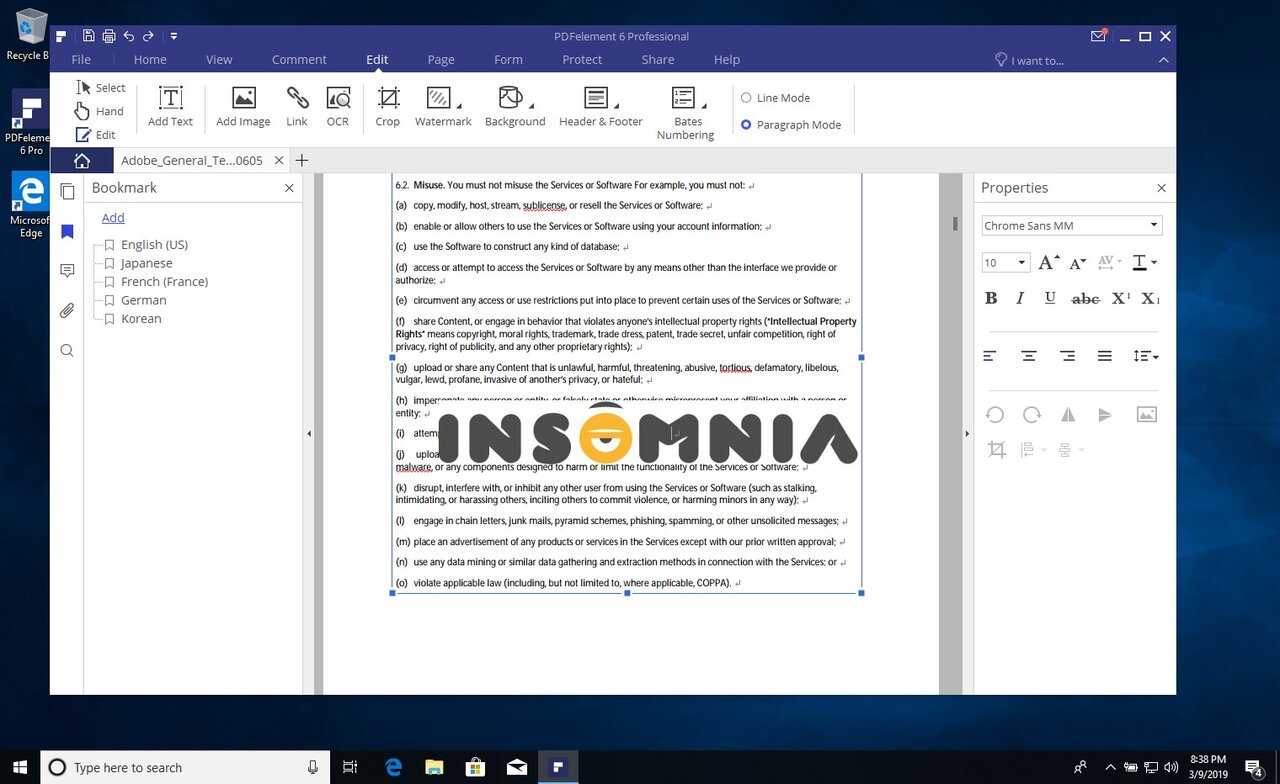Open the bookmark panel icon in sidebar
Viewport: 1280px width, 784px height.
point(67,232)
